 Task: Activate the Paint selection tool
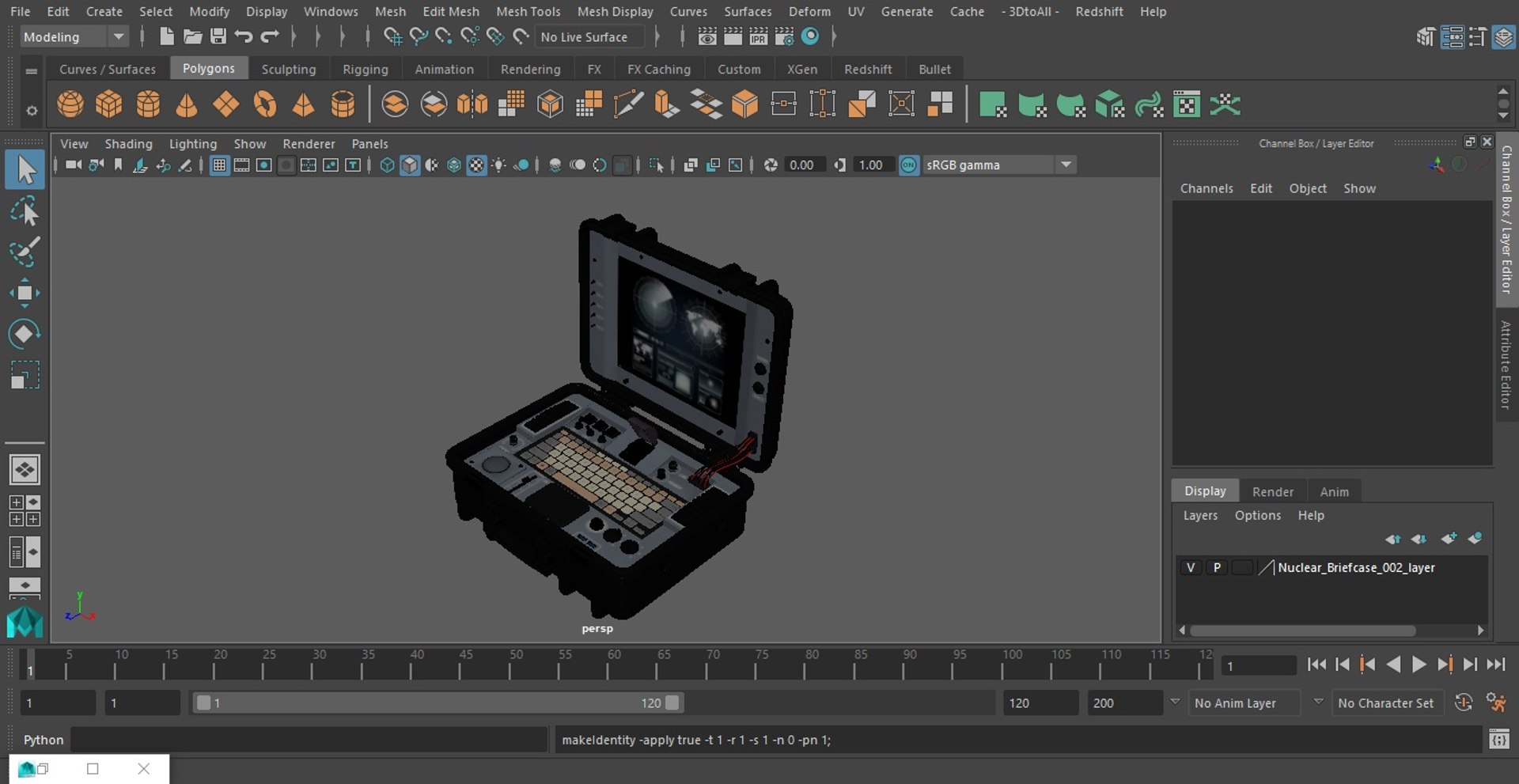pyautogui.click(x=25, y=252)
